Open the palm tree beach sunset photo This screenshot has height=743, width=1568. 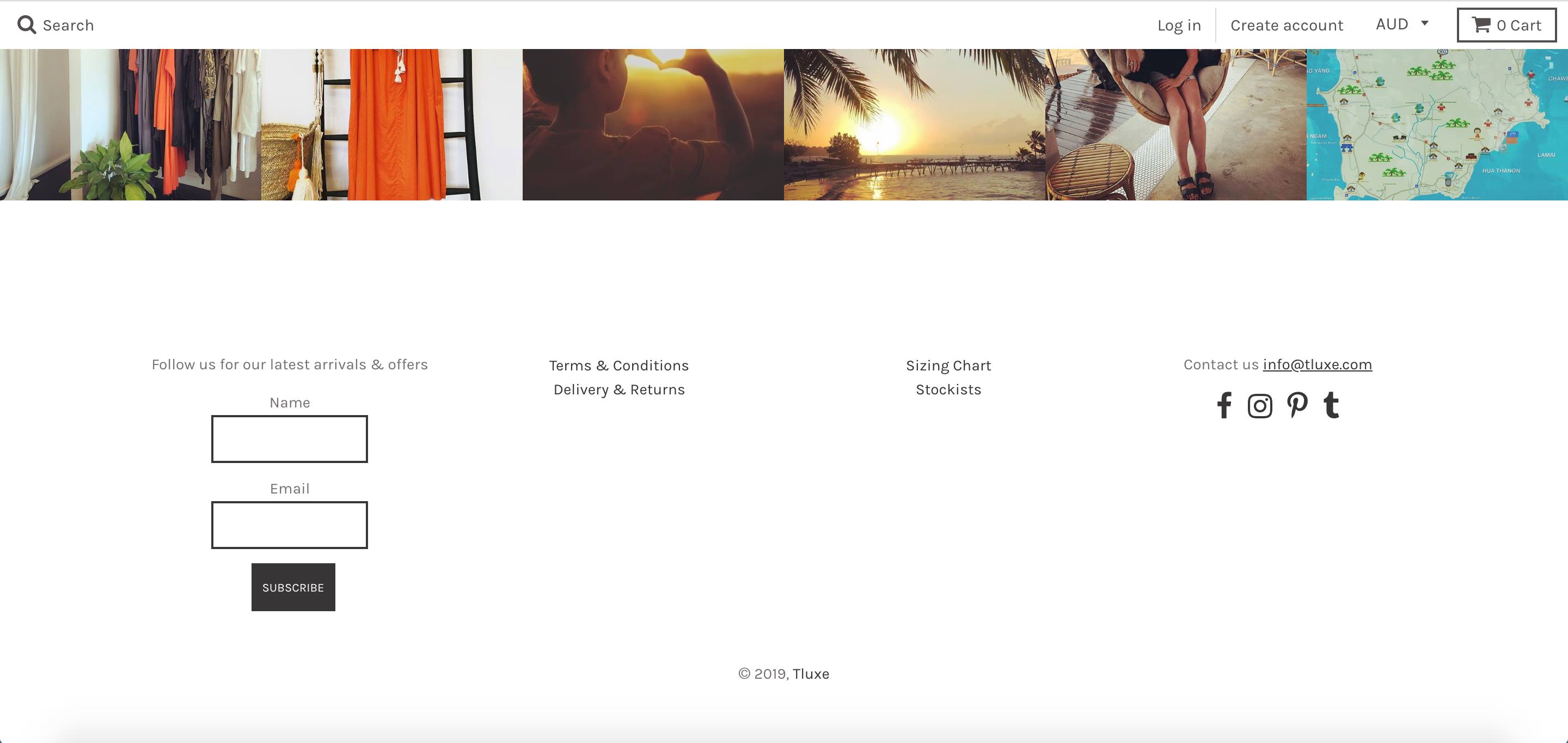914,125
